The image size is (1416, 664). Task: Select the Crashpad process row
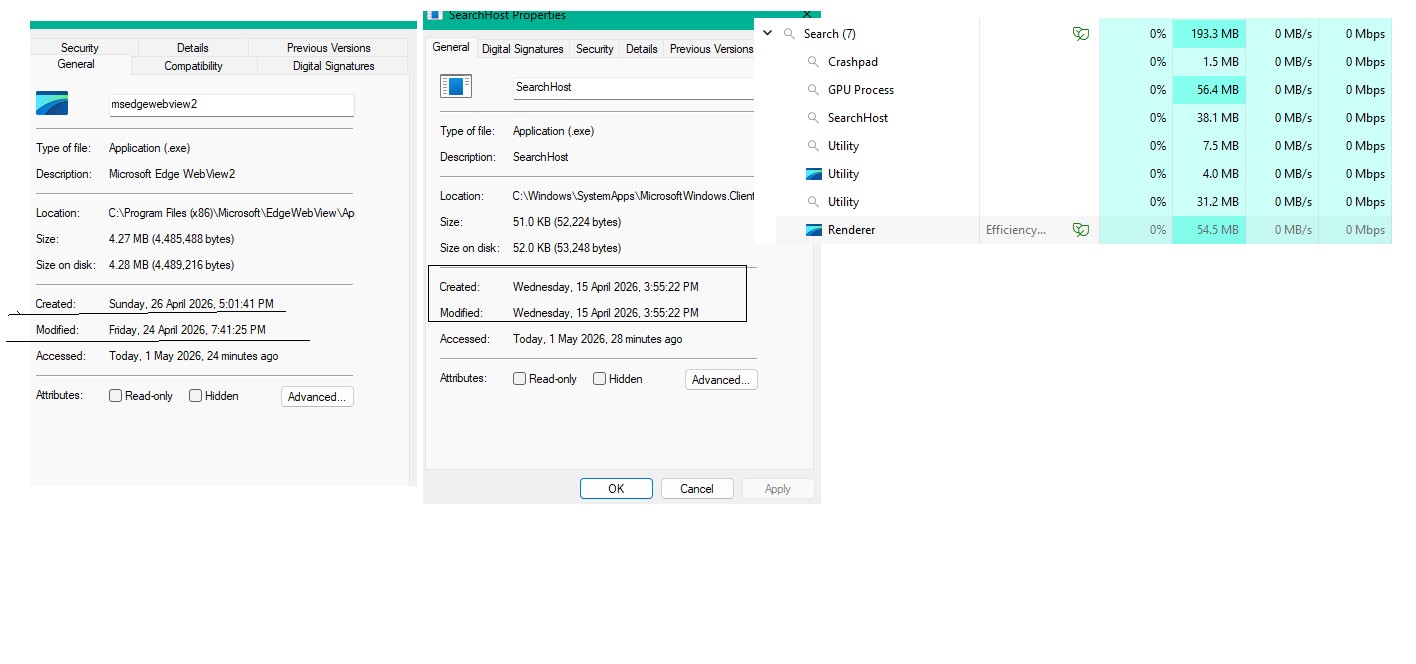tap(1084, 62)
